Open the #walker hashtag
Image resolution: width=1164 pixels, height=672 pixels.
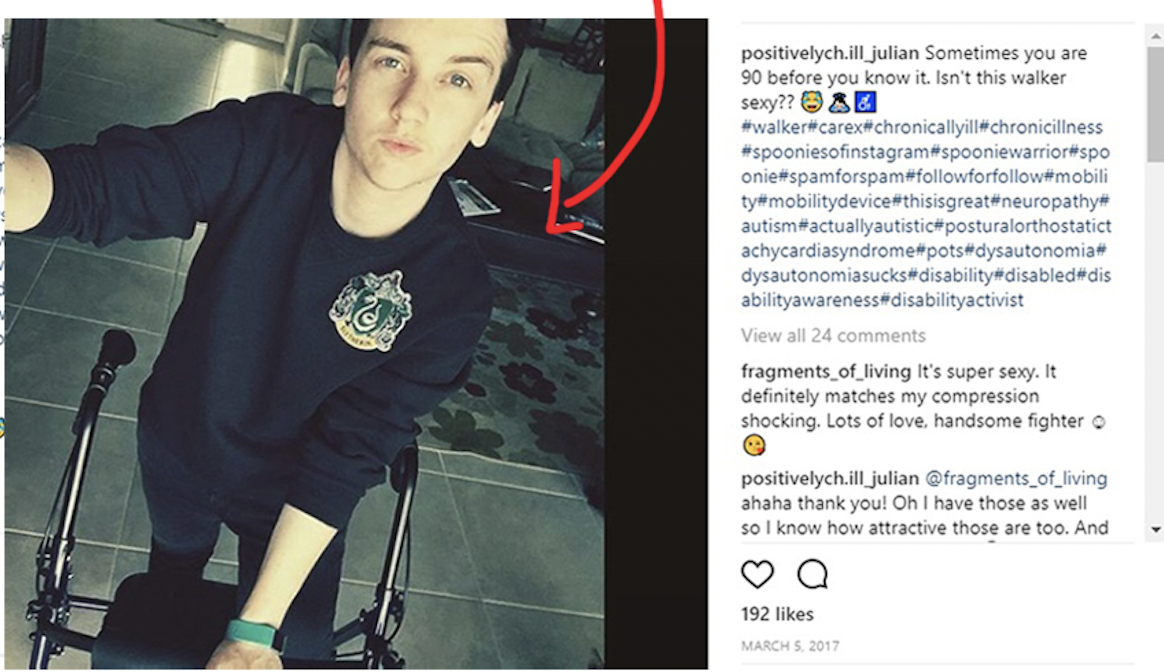click(x=774, y=127)
